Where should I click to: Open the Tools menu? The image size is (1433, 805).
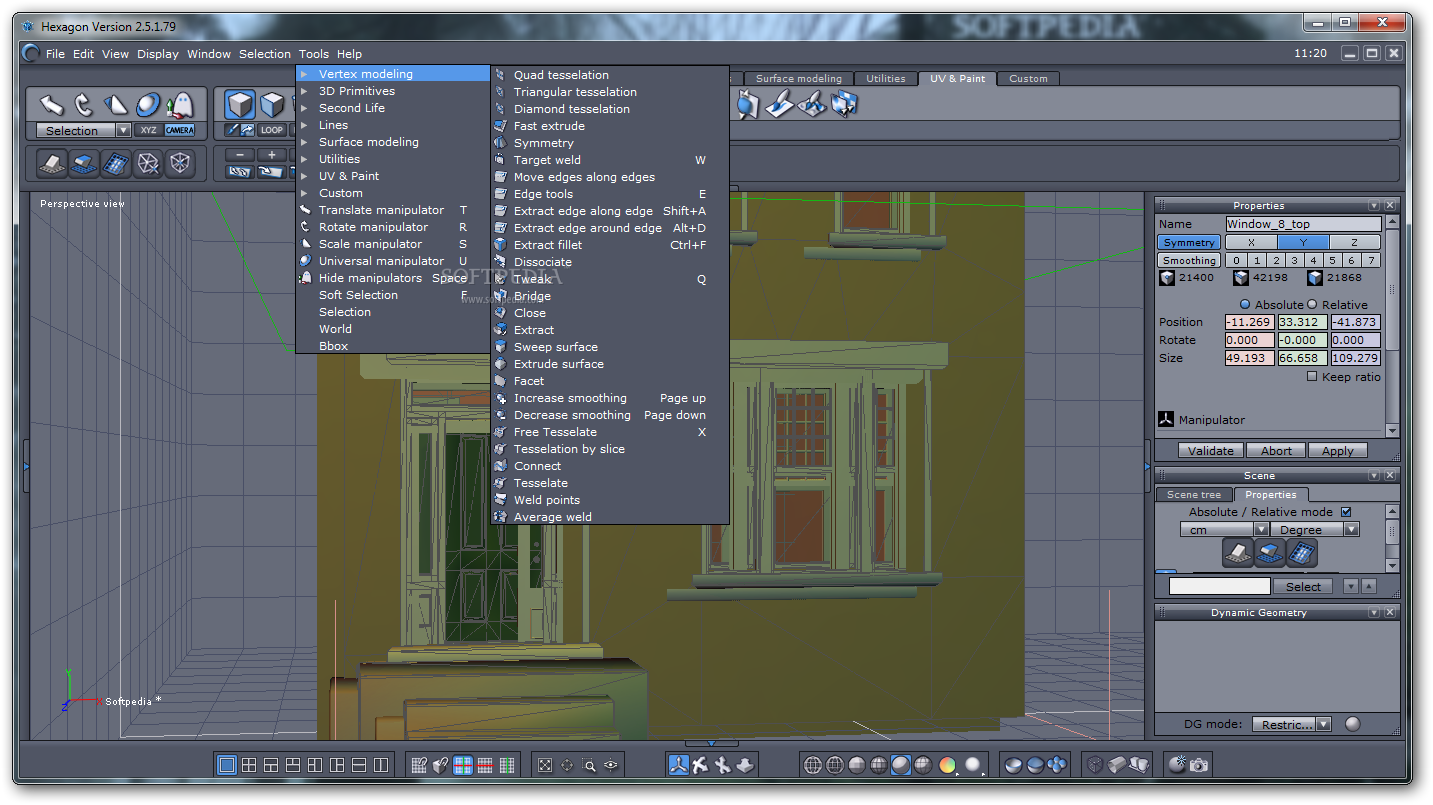[313, 54]
